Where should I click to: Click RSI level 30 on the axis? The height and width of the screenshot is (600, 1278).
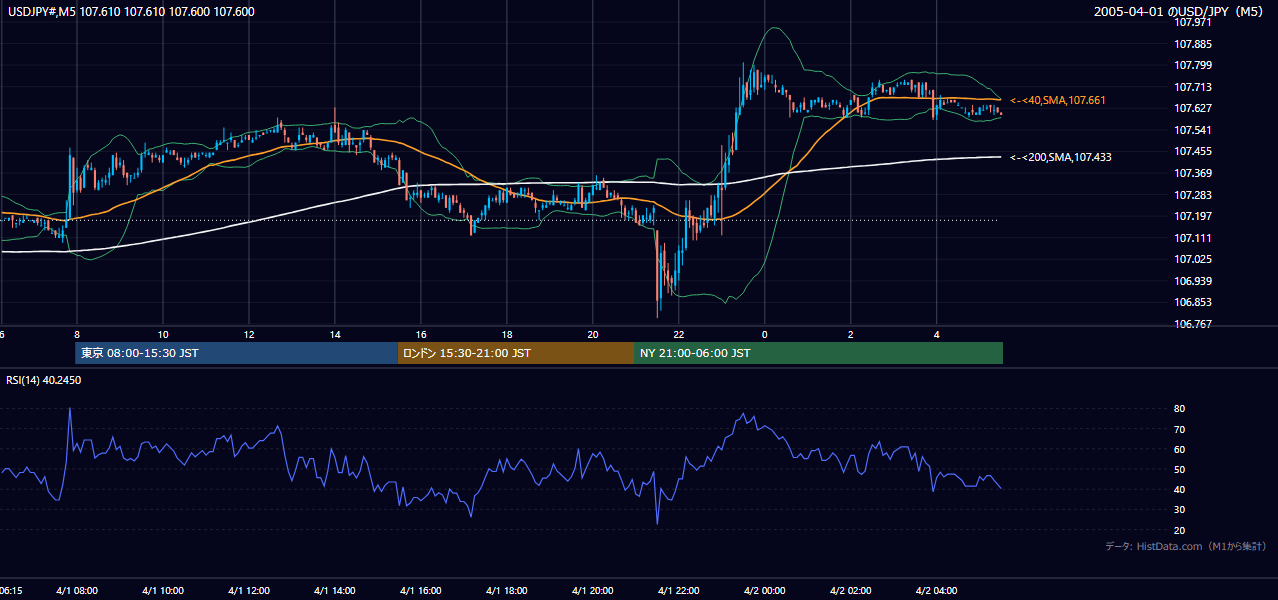[x=1180, y=510]
